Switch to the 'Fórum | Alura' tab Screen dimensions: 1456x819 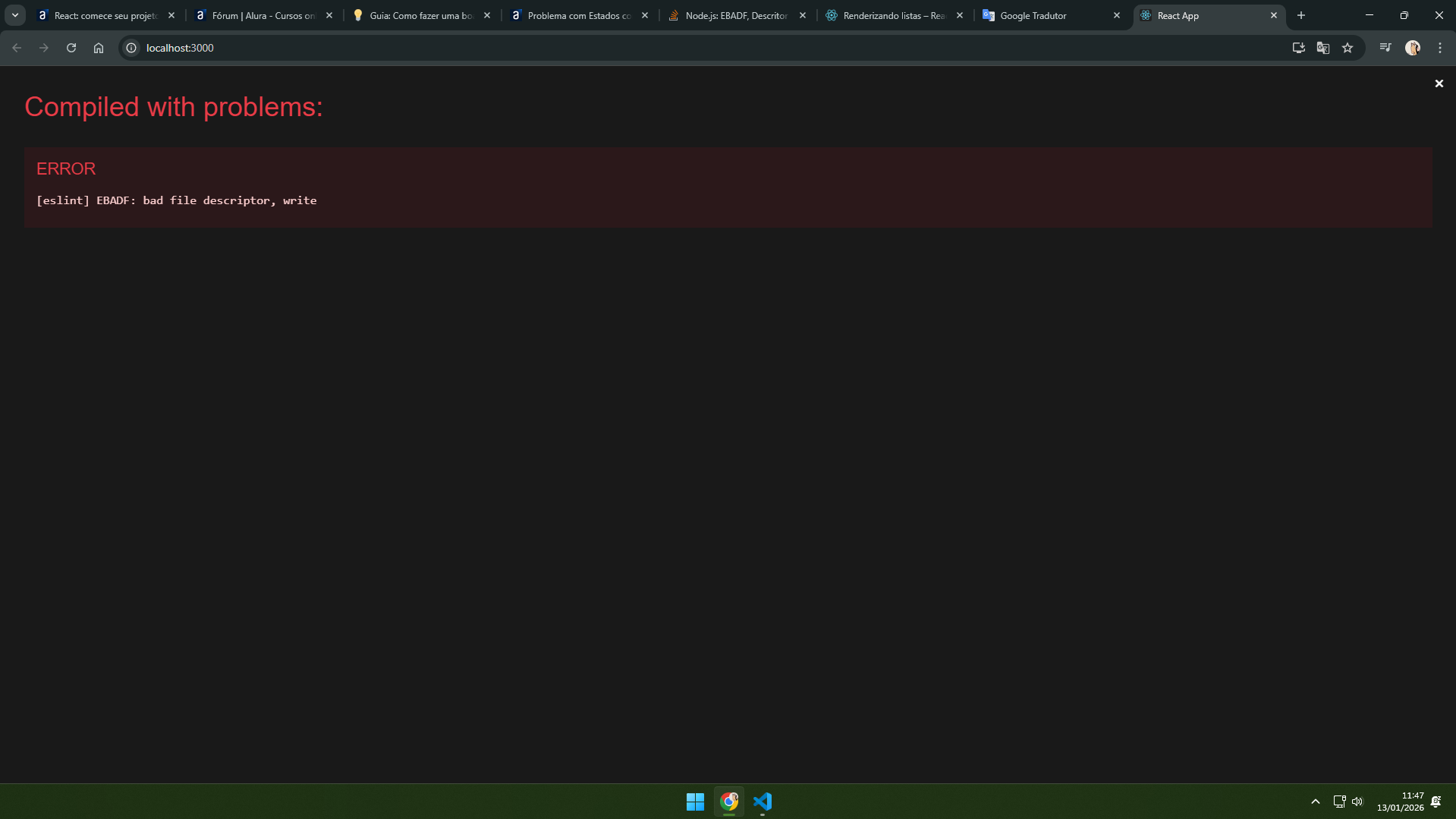point(264,15)
